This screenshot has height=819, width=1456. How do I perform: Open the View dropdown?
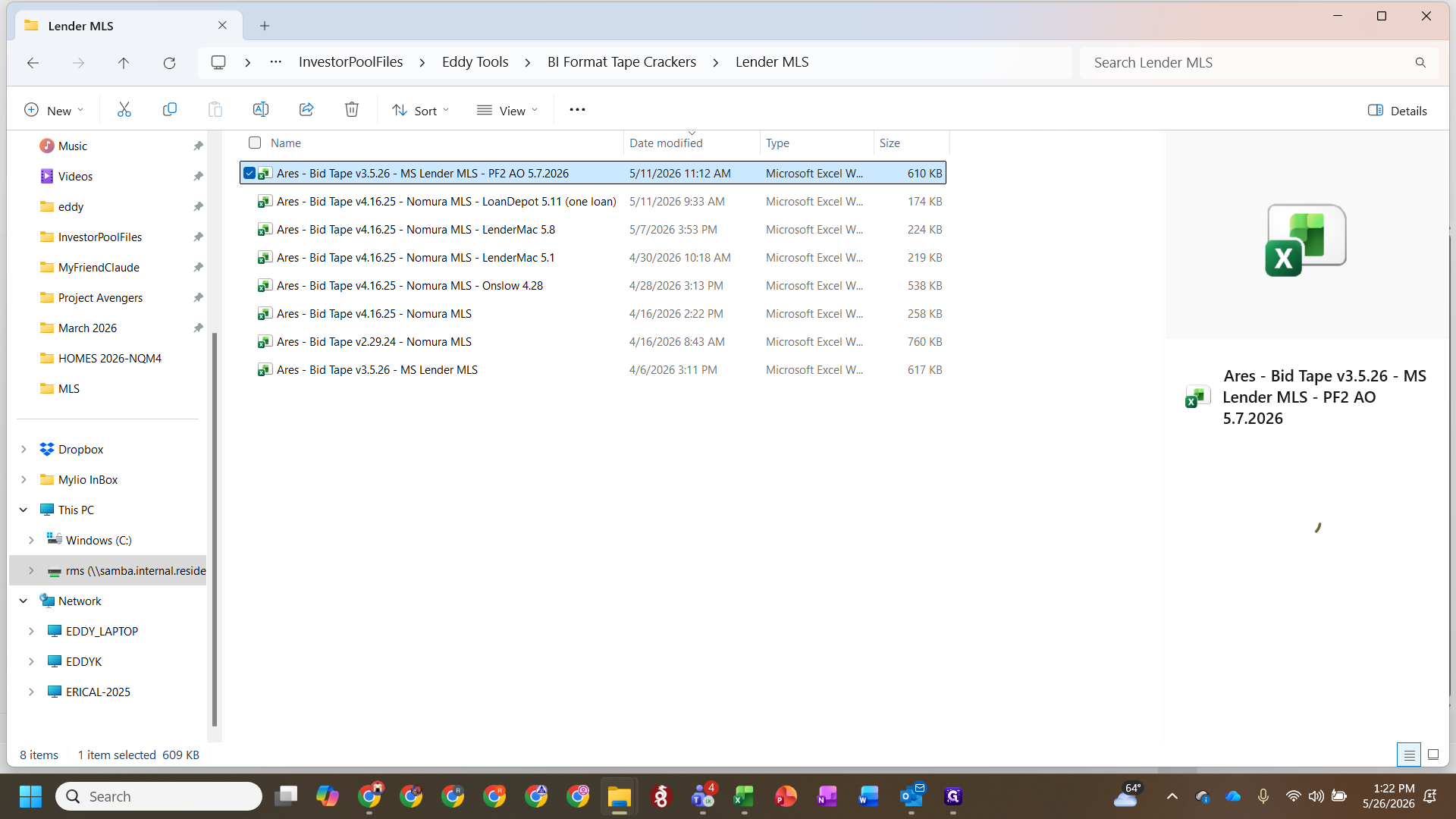[507, 111]
